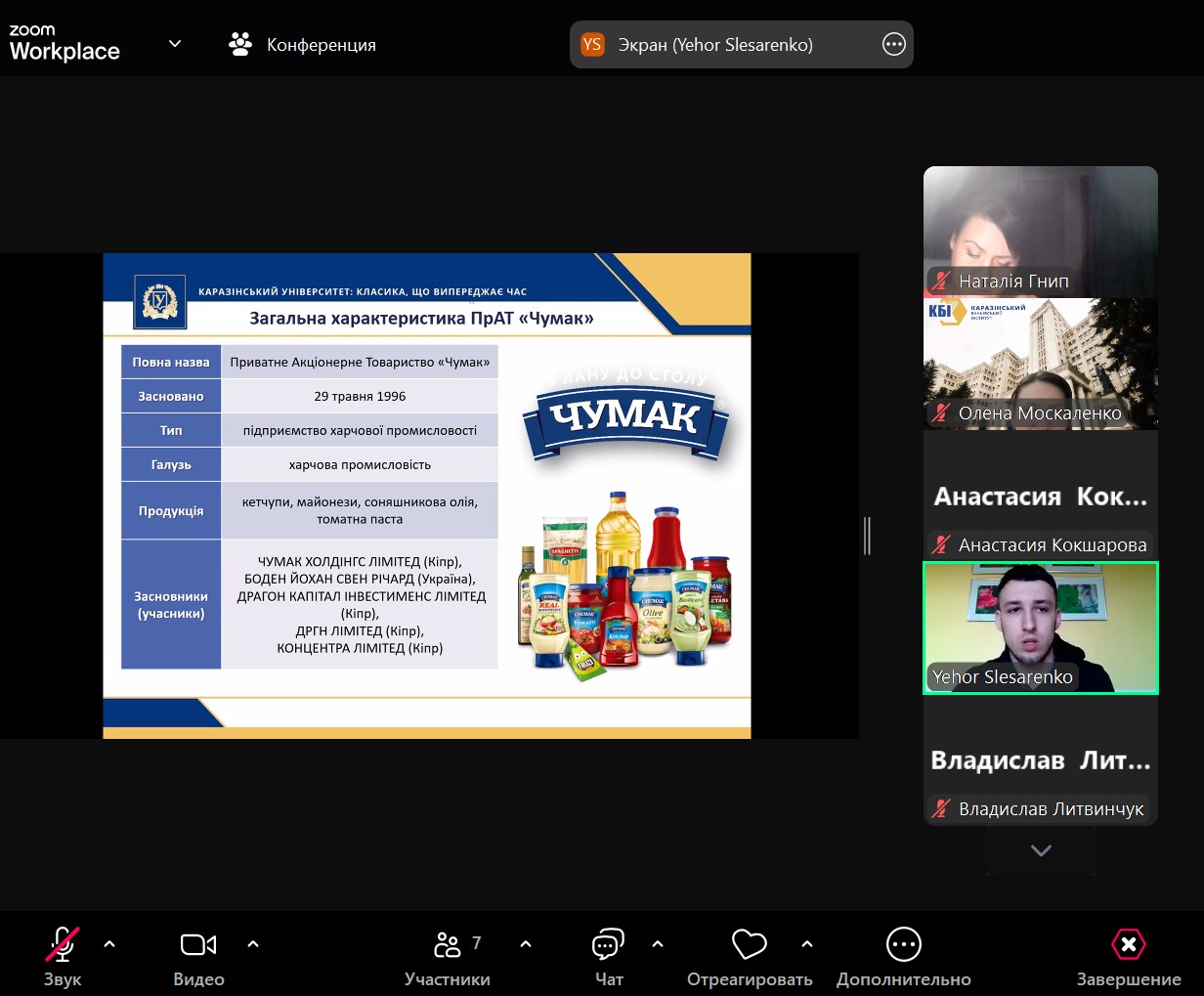Click the divider handle beside shared screen
This screenshot has width=1204, height=996.
coord(867,536)
